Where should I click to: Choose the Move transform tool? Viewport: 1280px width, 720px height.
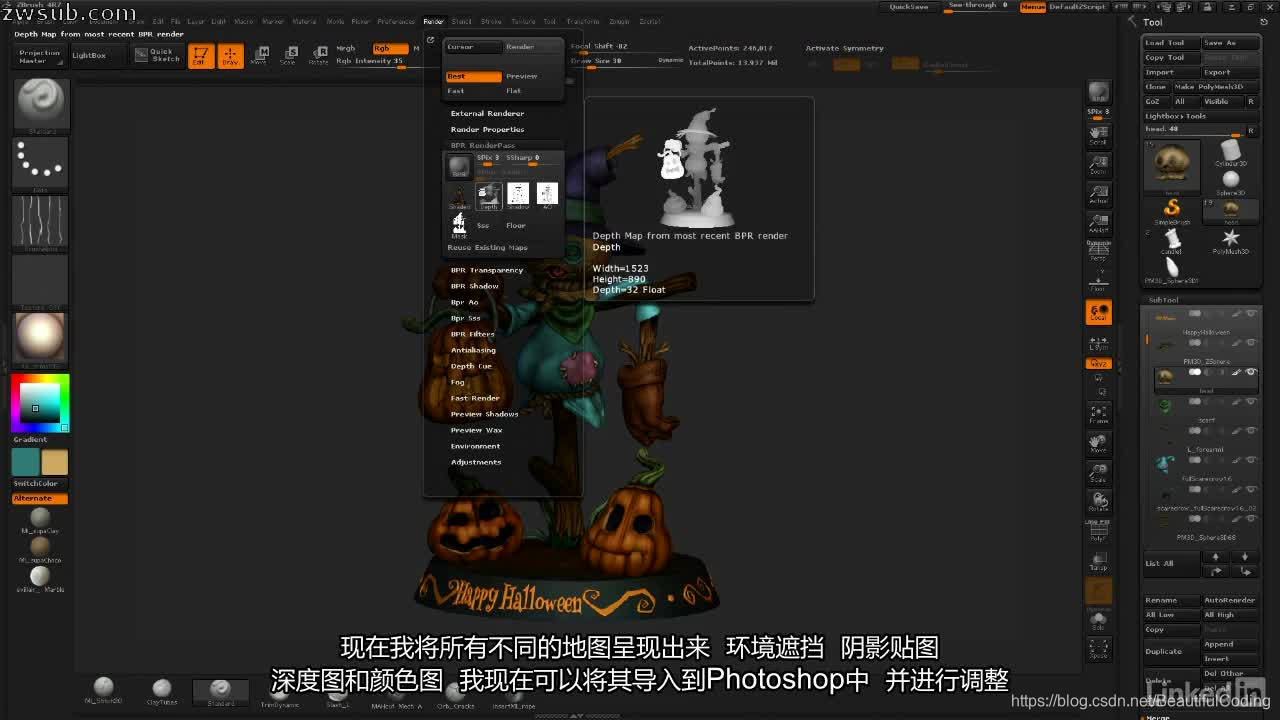pyautogui.click(x=259, y=55)
